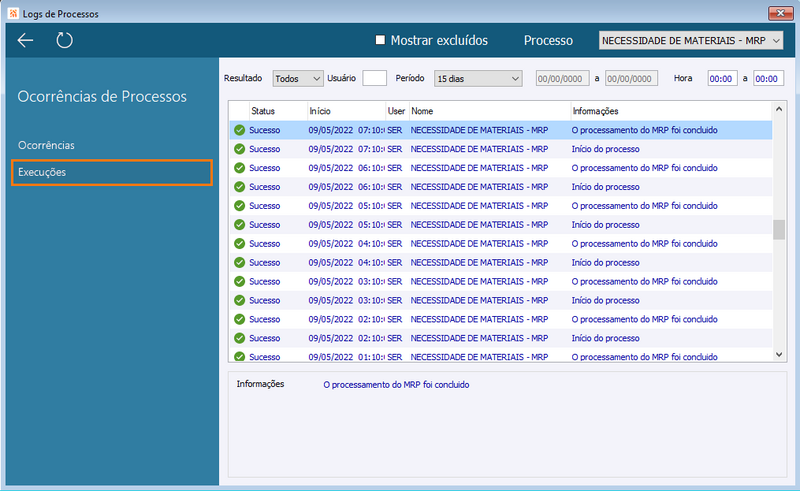
Task: Click green check icon of 05:10 concluído row
Action: [x=239, y=206]
